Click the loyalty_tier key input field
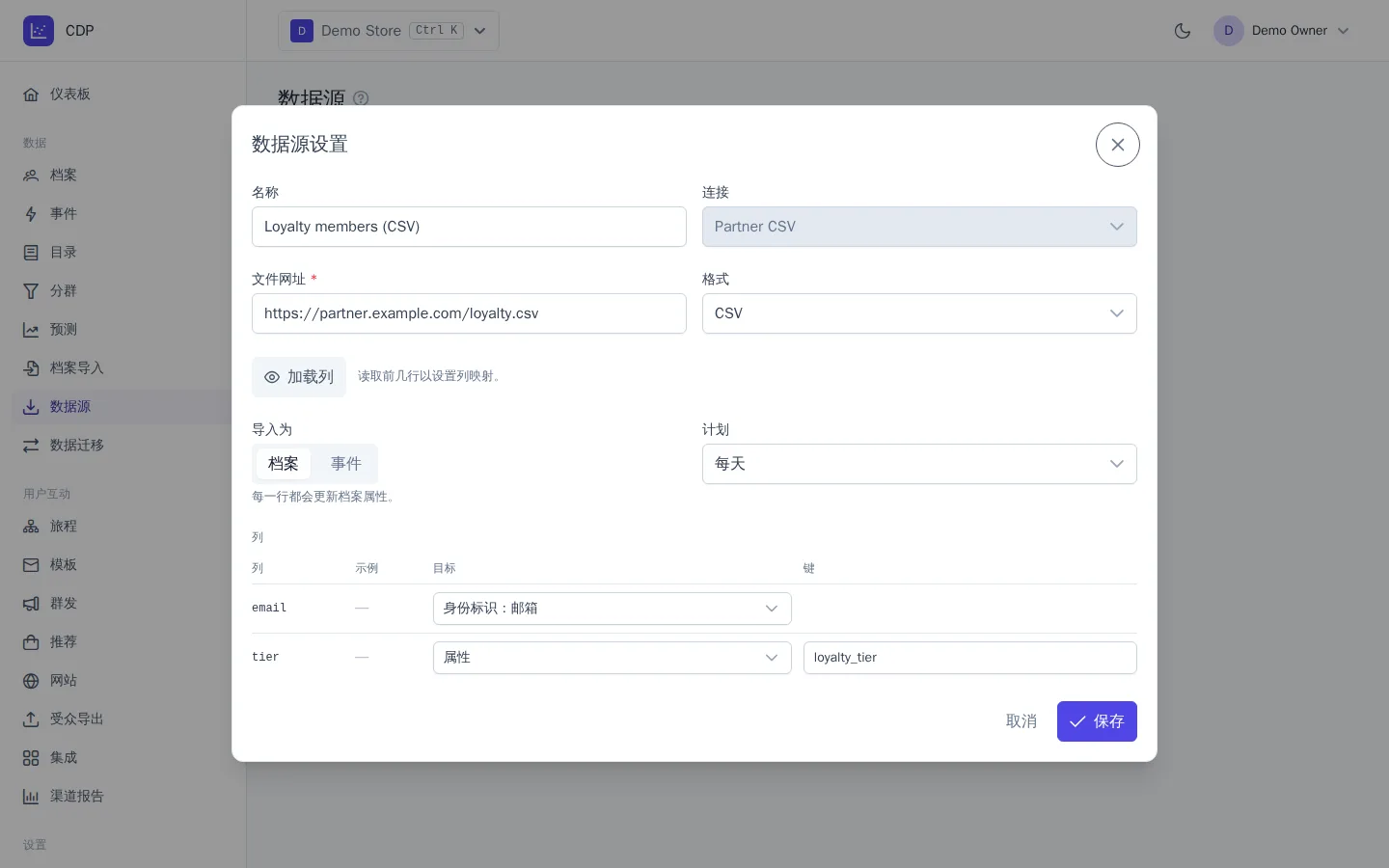The height and width of the screenshot is (868, 1389). point(970,658)
